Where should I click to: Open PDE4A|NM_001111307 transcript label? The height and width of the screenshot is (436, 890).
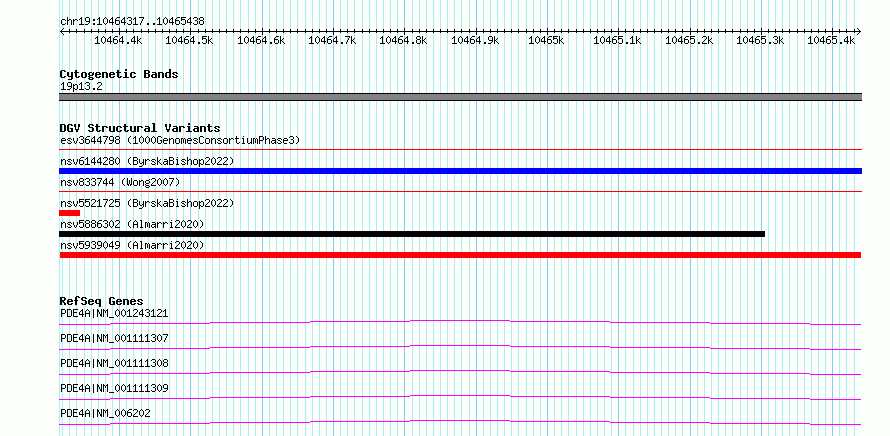pos(114,338)
